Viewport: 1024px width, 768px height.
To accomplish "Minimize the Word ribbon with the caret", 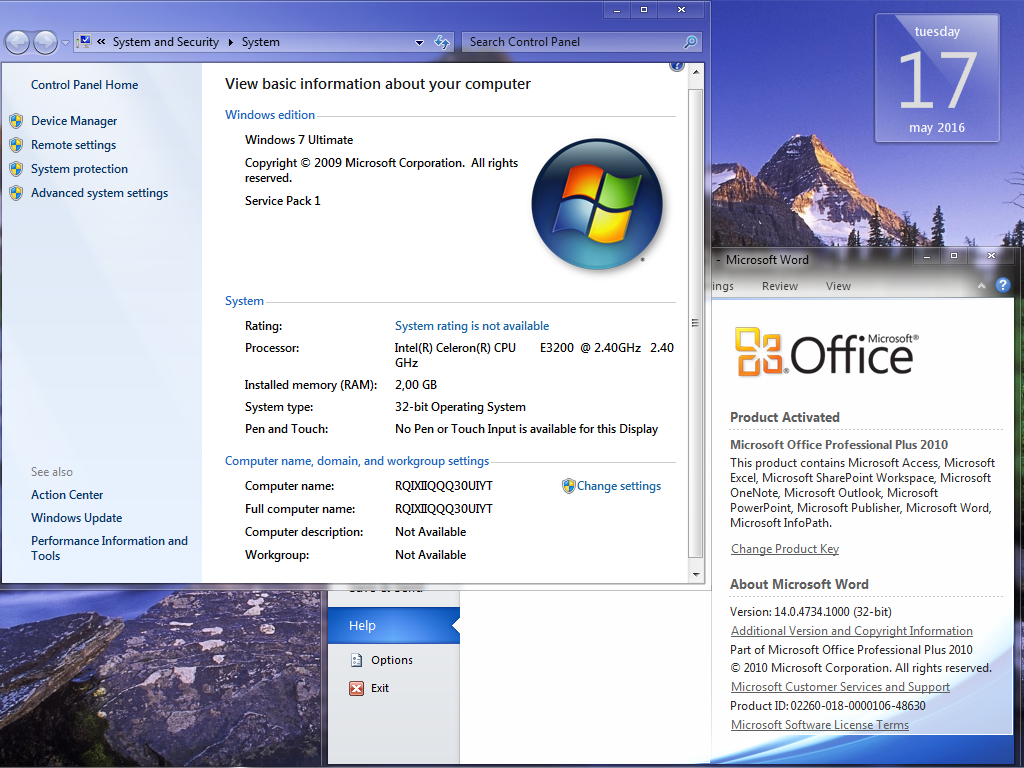I will click(981, 286).
